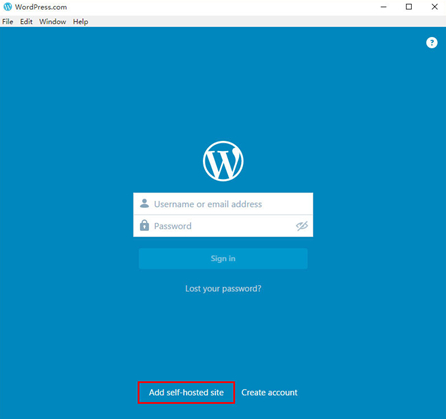Image resolution: width=446 pixels, height=419 pixels.
Task: Toggle password visibility with the eye icon
Action: coord(302,226)
